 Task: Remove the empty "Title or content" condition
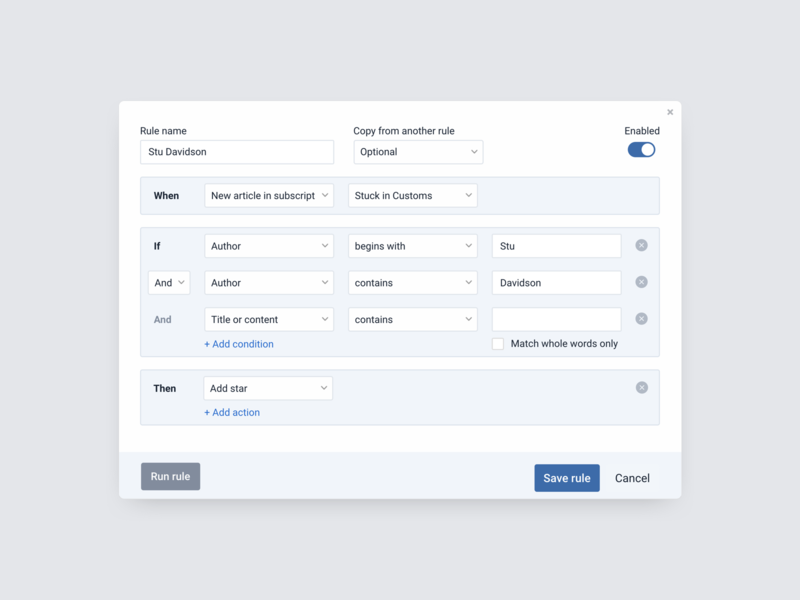[641, 319]
